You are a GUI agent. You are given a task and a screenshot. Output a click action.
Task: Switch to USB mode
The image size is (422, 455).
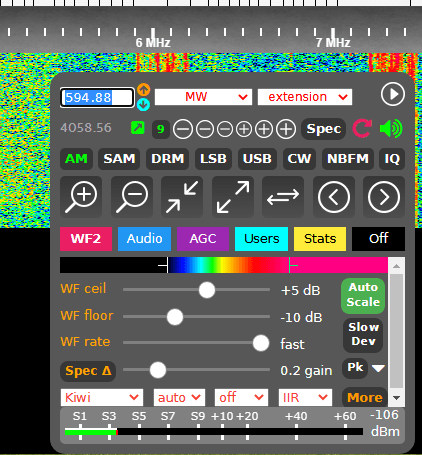[257, 159]
